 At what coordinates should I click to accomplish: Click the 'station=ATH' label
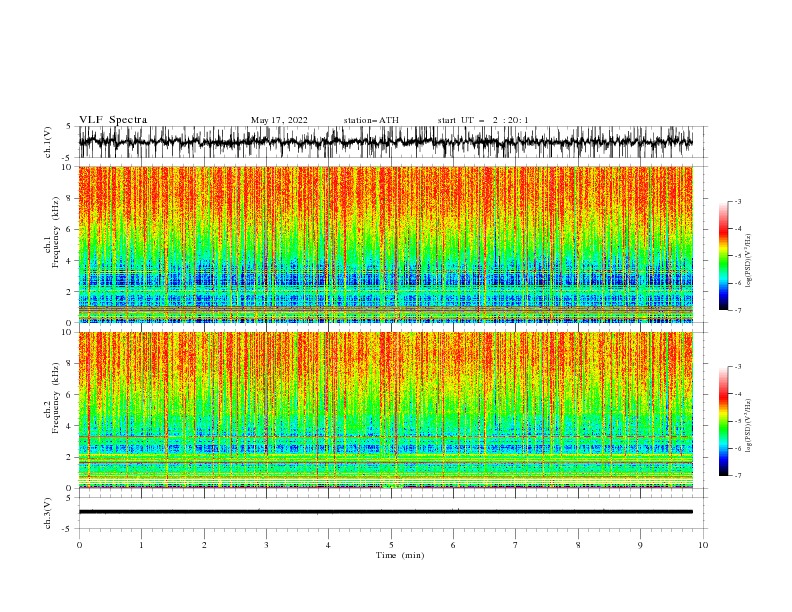(371, 120)
